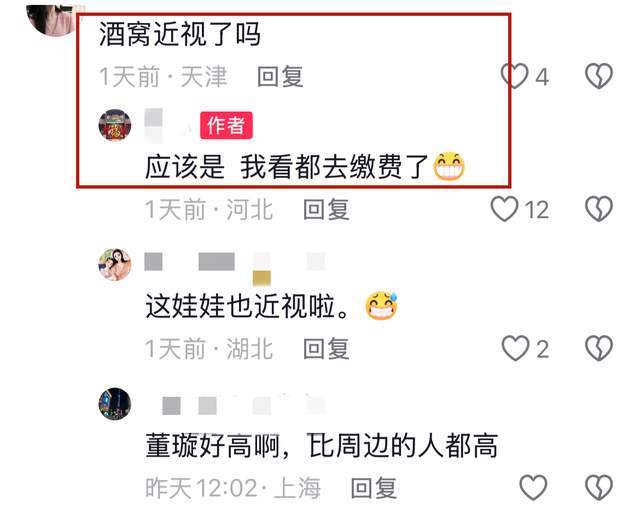The image size is (640, 516).
Task: Select the comment text 董璇好高啊，比周边的人都高
Action: click(322, 445)
